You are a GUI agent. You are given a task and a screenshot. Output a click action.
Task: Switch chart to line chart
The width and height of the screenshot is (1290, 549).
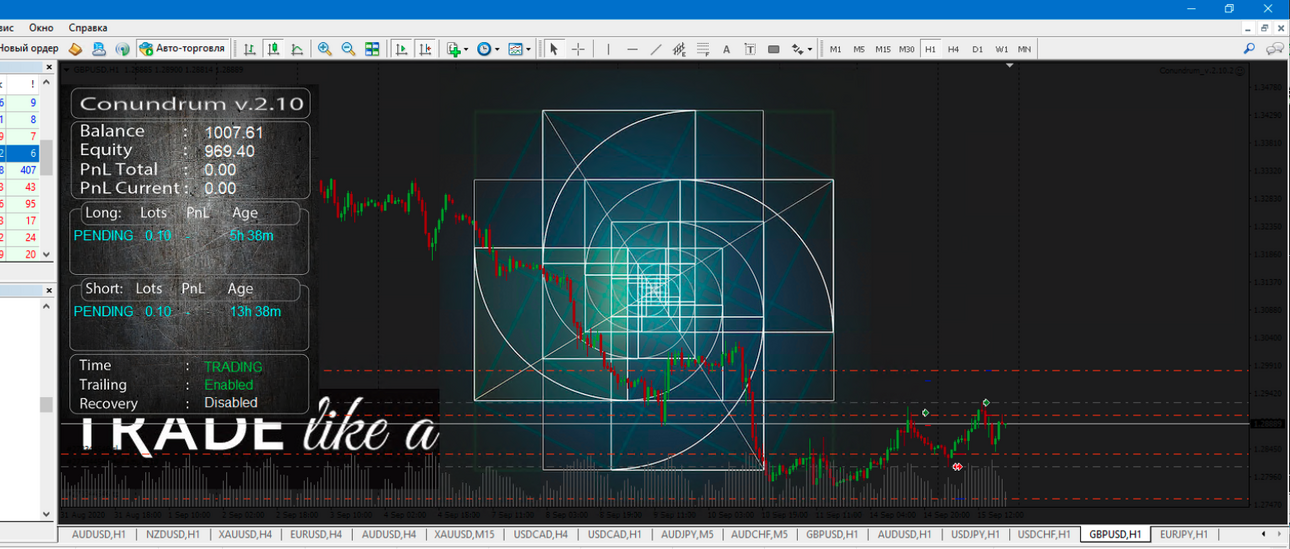pyautogui.click(x=297, y=48)
